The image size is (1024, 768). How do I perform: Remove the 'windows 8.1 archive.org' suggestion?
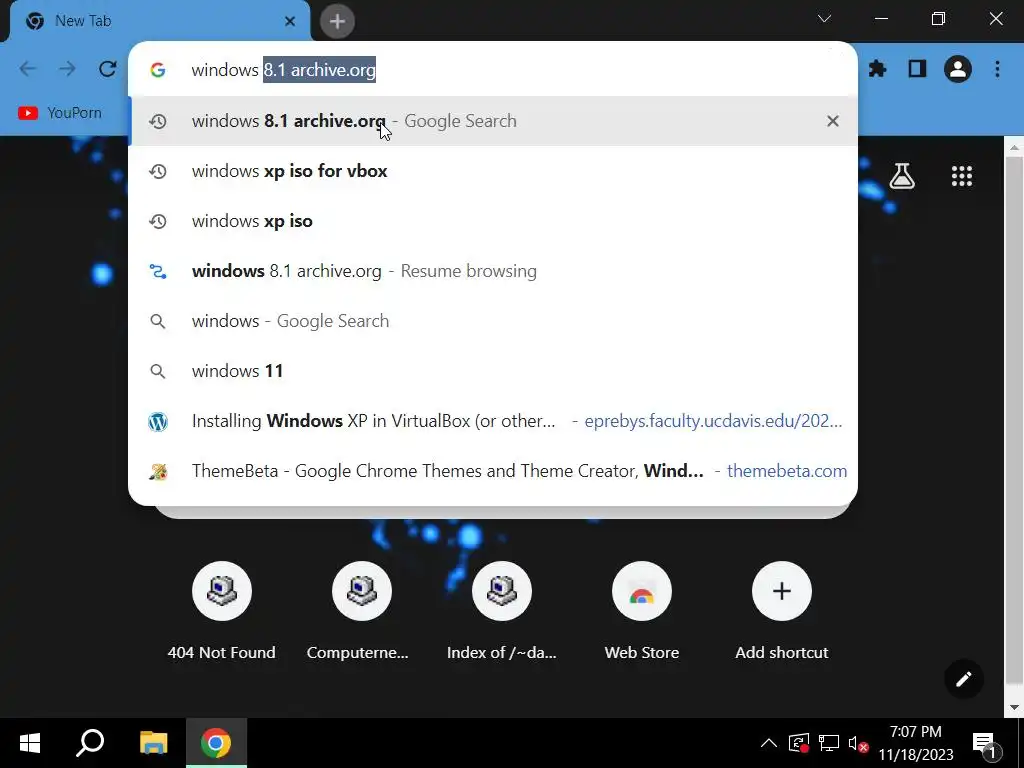[833, 121]
